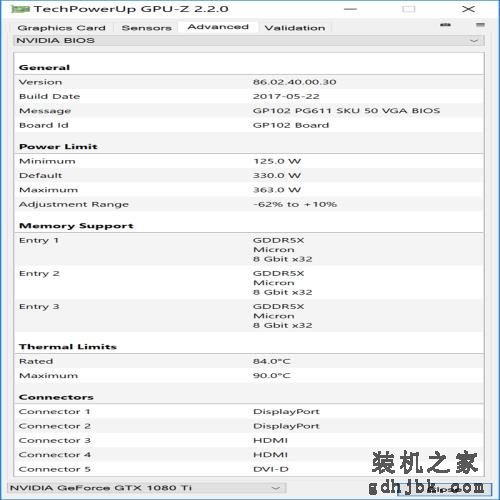
Task: Select the Maximum thermal limit 90.0°C
Action: tap(272, 375)
